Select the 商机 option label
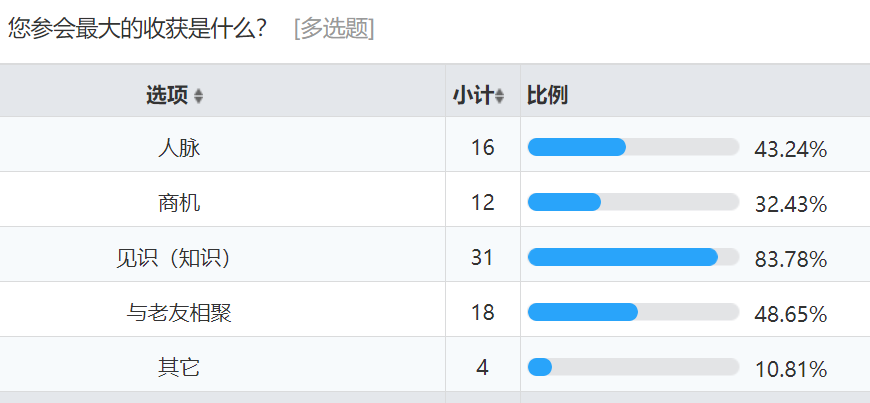 point(179,203)
